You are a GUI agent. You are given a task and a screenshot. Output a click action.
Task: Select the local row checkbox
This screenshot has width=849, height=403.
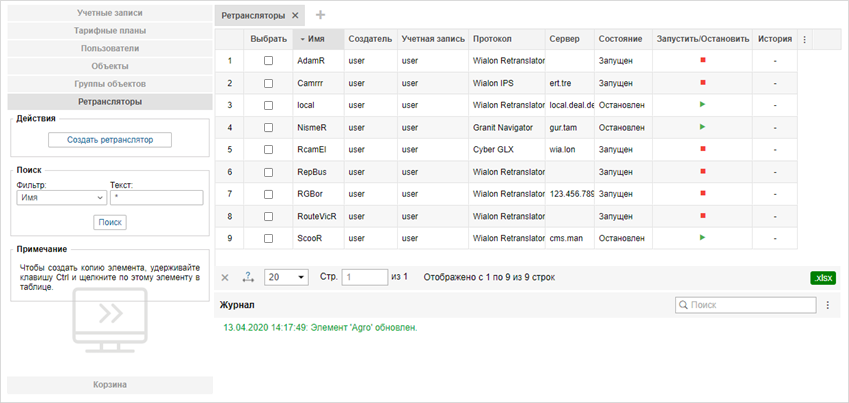click(268, 106)
